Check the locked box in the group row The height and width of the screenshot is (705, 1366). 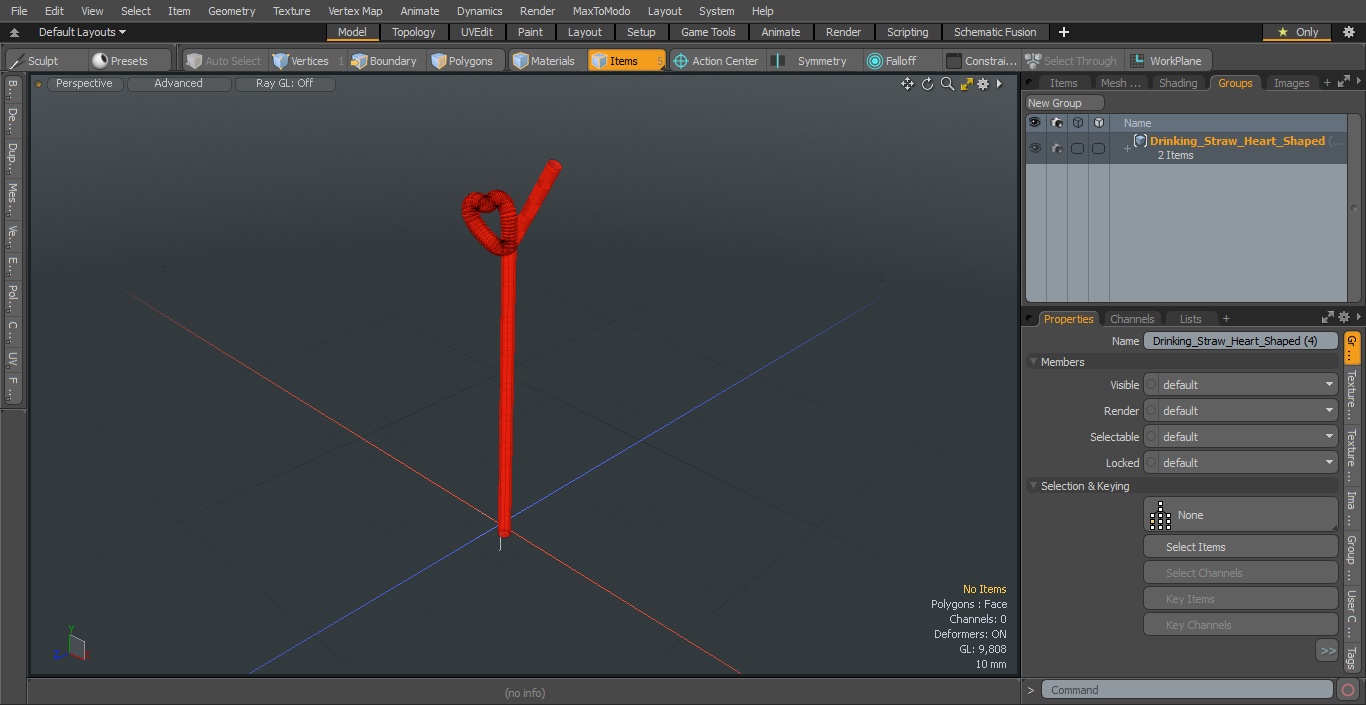pos(1098,148)
